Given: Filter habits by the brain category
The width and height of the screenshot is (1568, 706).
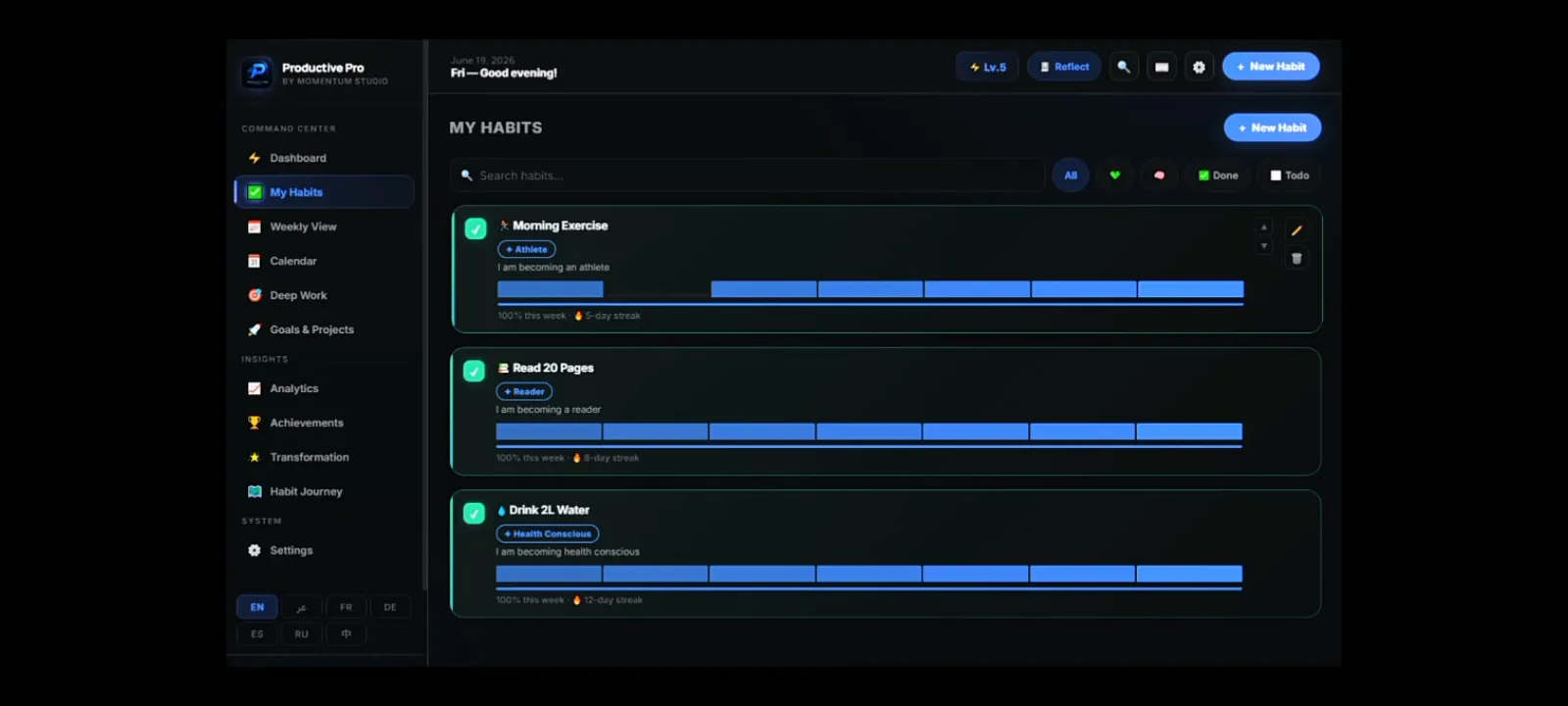Looking at the screenshot, I should 1159,176.
